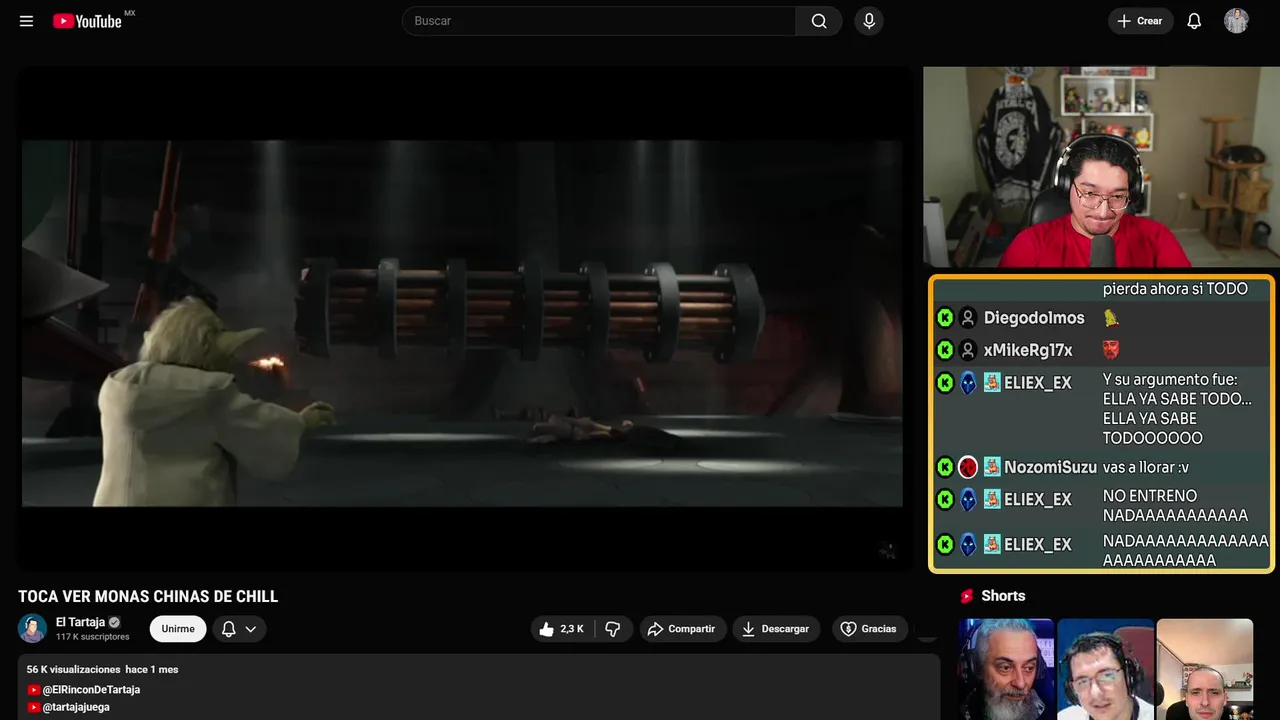Open the middle Shorts thumbnail with headphones

click(x=1105, y=669)
